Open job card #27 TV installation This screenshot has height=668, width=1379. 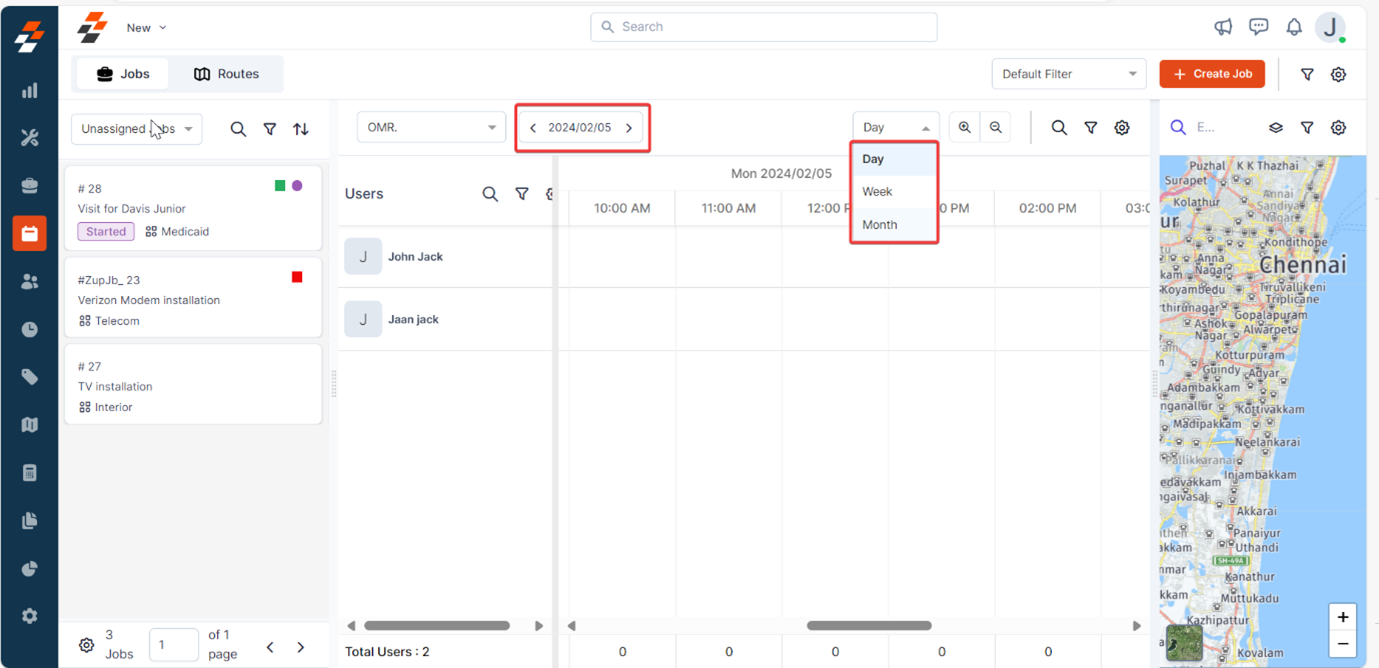tap(194, 385)
